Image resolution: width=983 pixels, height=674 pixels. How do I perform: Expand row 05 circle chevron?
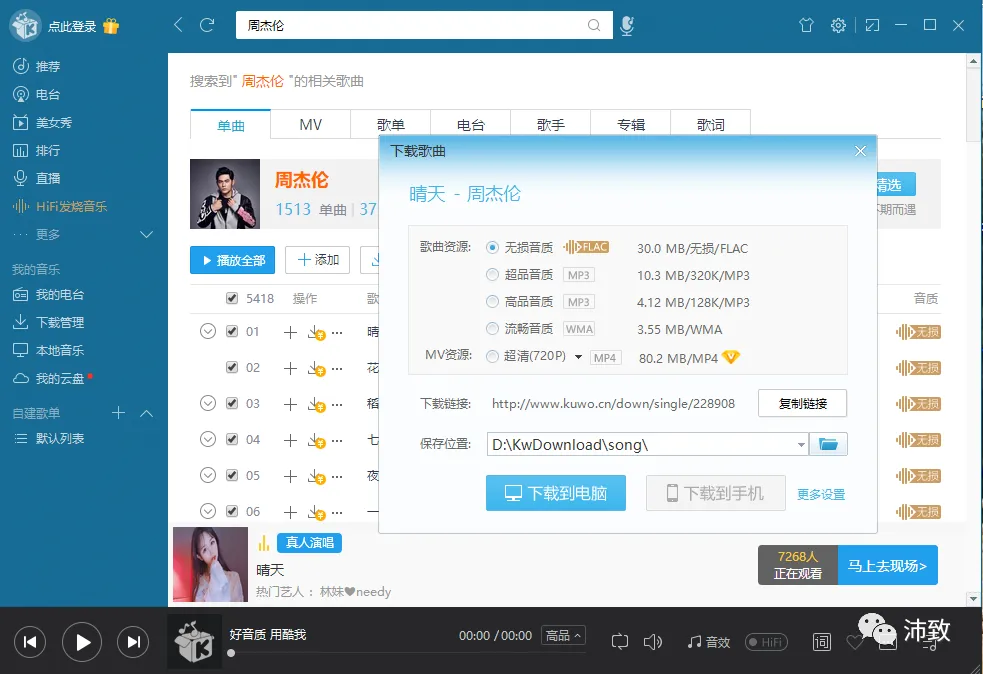coord(208,475)
